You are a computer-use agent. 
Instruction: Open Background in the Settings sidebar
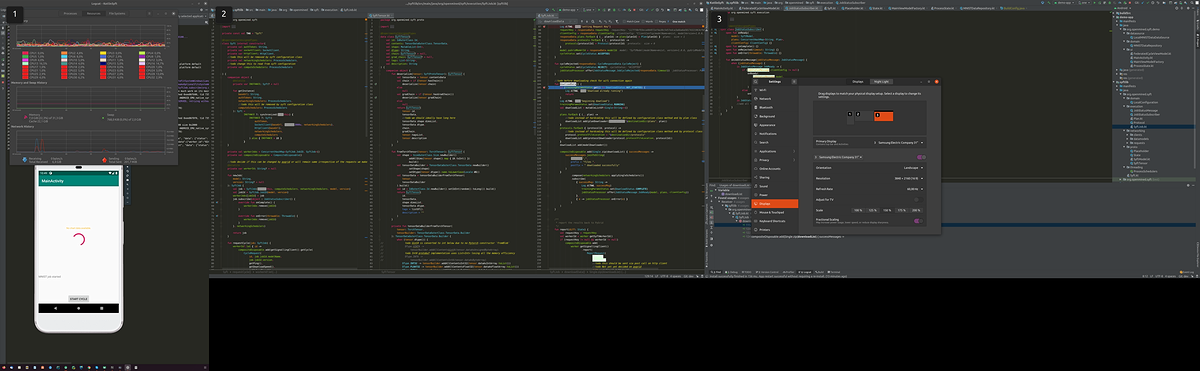(x=775, y=116)
